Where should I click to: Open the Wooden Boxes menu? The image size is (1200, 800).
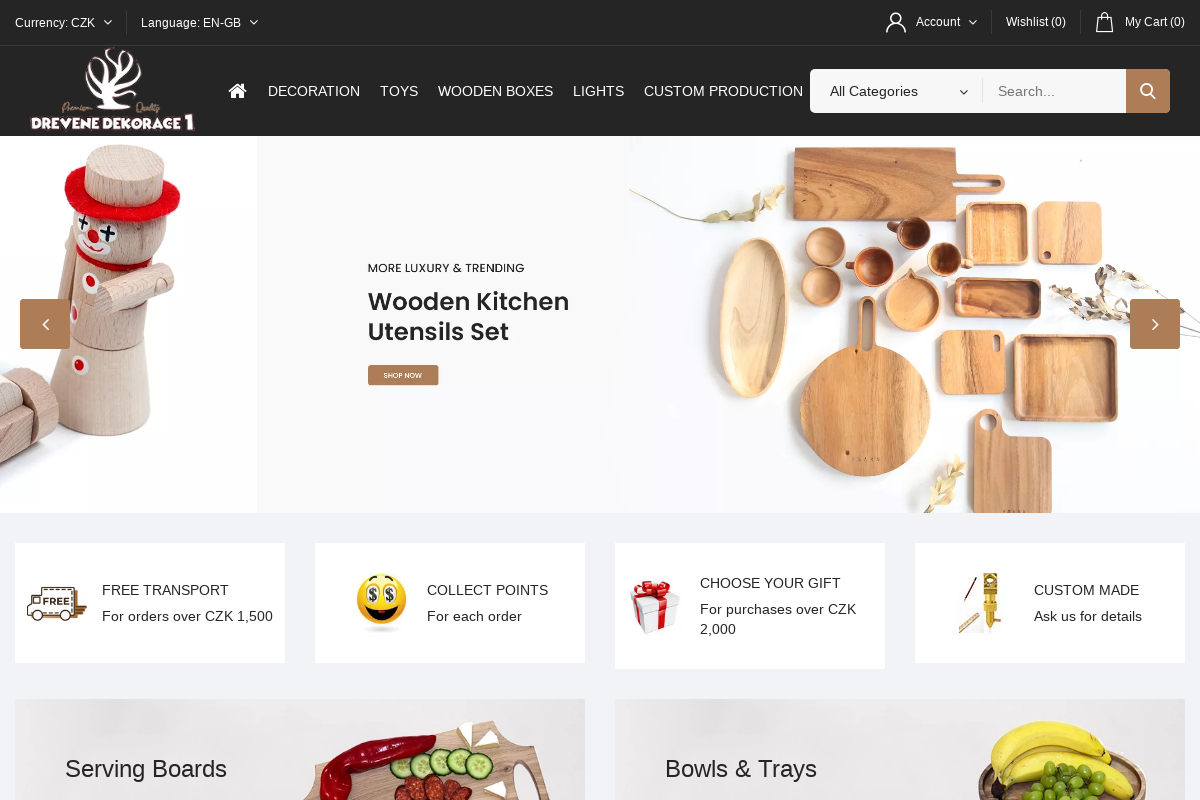(x=495, y=91)
